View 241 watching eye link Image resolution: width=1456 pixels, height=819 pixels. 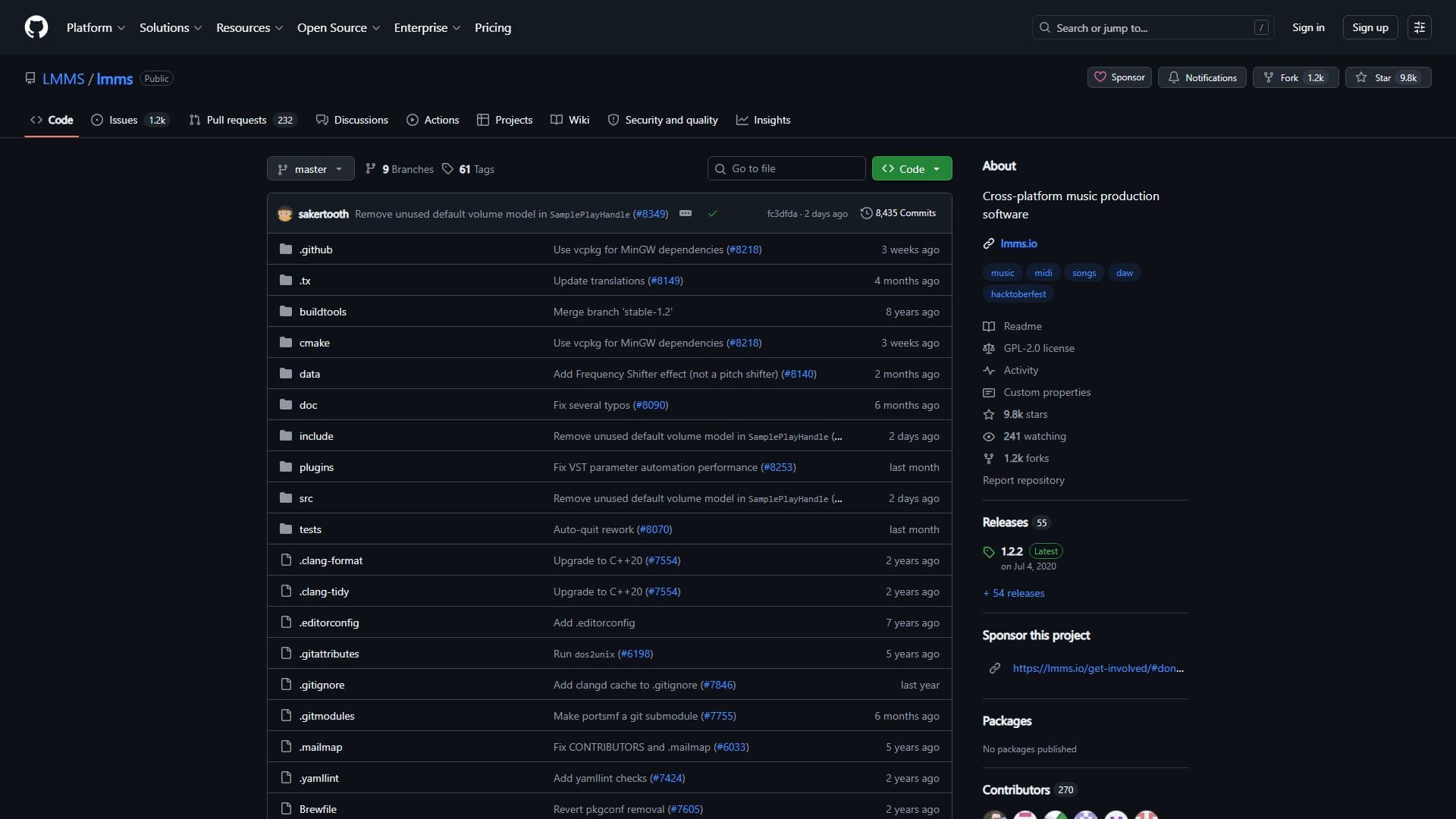1025,436
